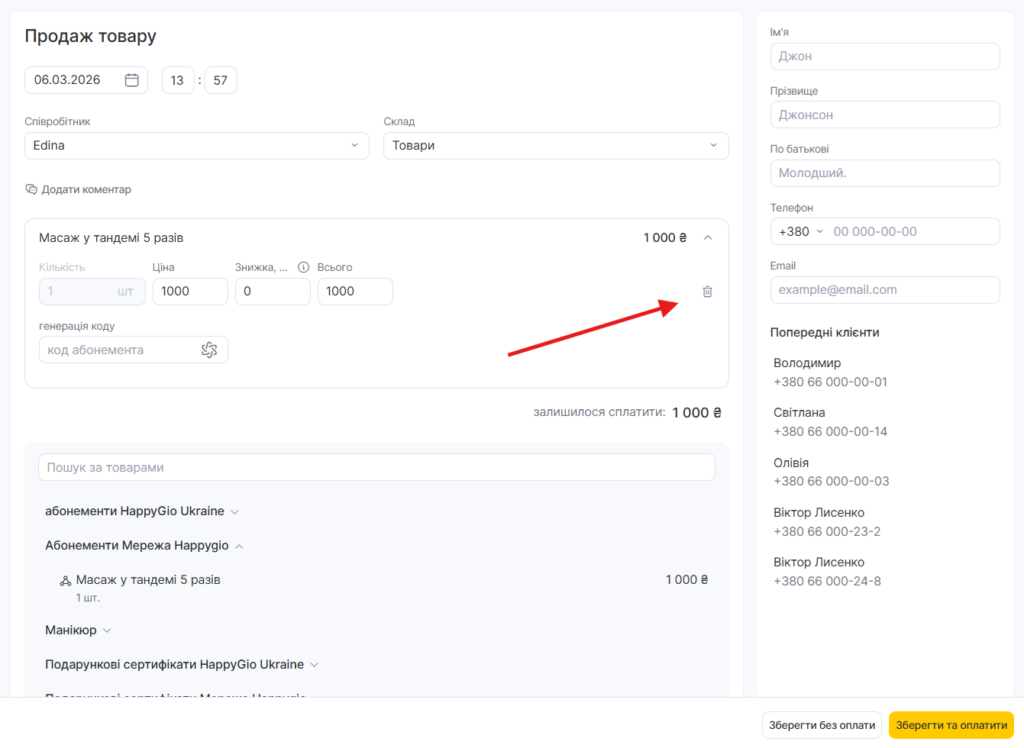Expand the Манікюр category
Screen dimensions: 1024x748
(x=107, y=631)
